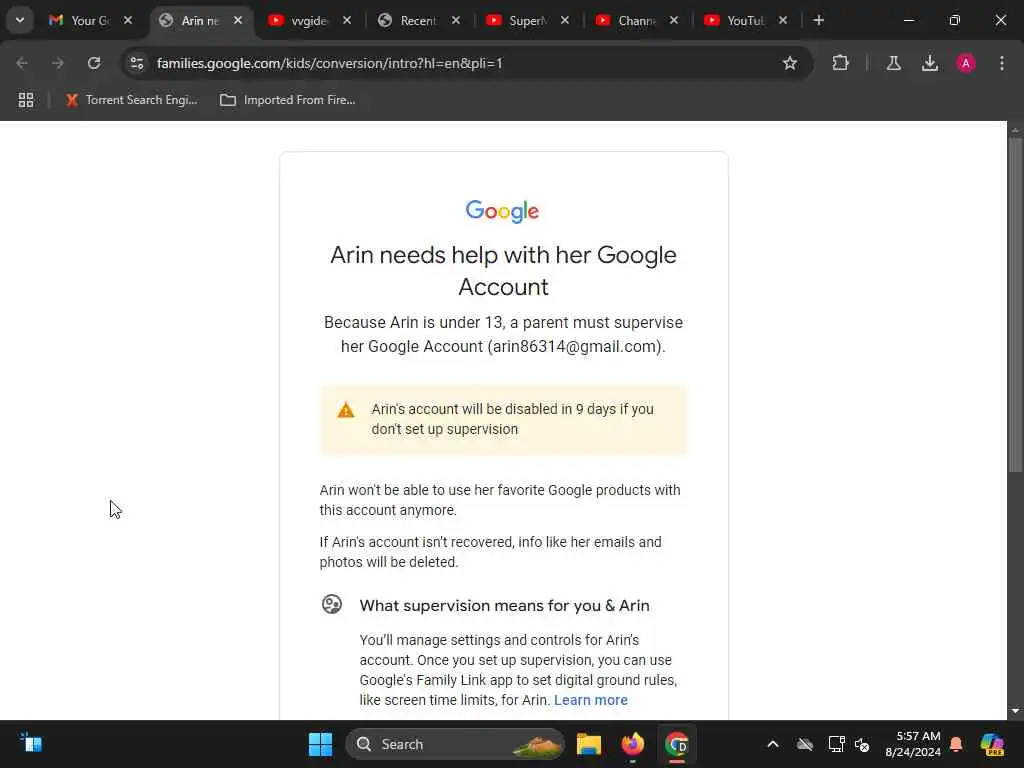1024x768 pixels.
Task: Open the Copilot preview icon
Action: [x=992, y=744]
